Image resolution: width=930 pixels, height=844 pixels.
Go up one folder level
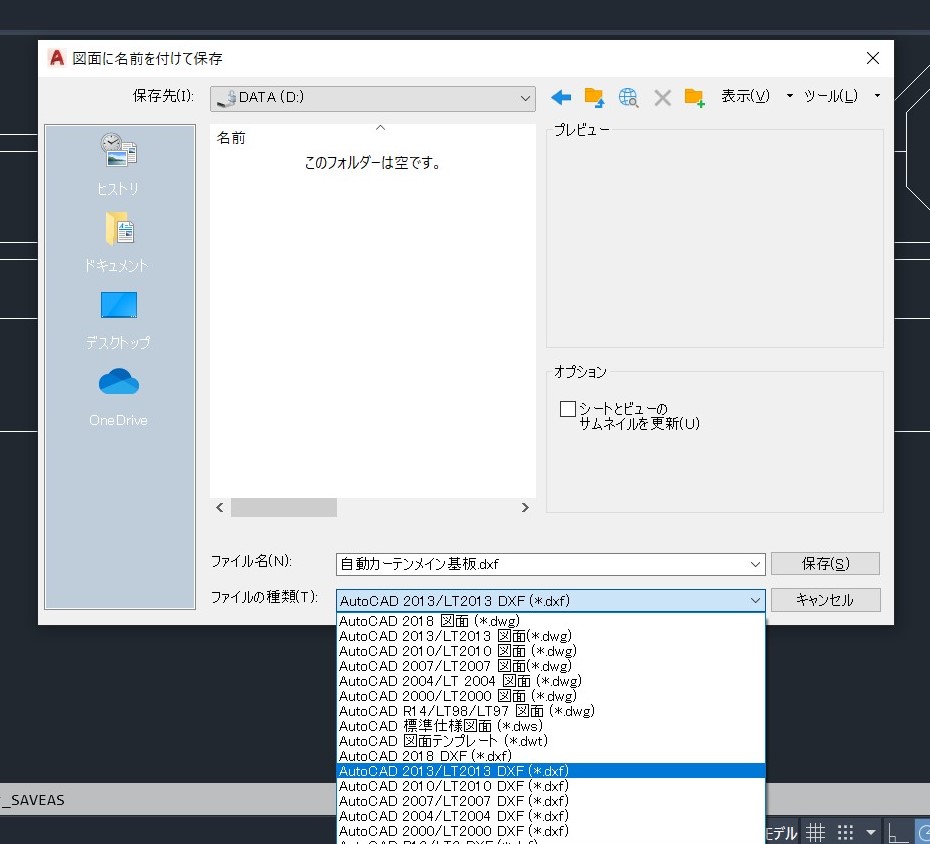point(593,97)
